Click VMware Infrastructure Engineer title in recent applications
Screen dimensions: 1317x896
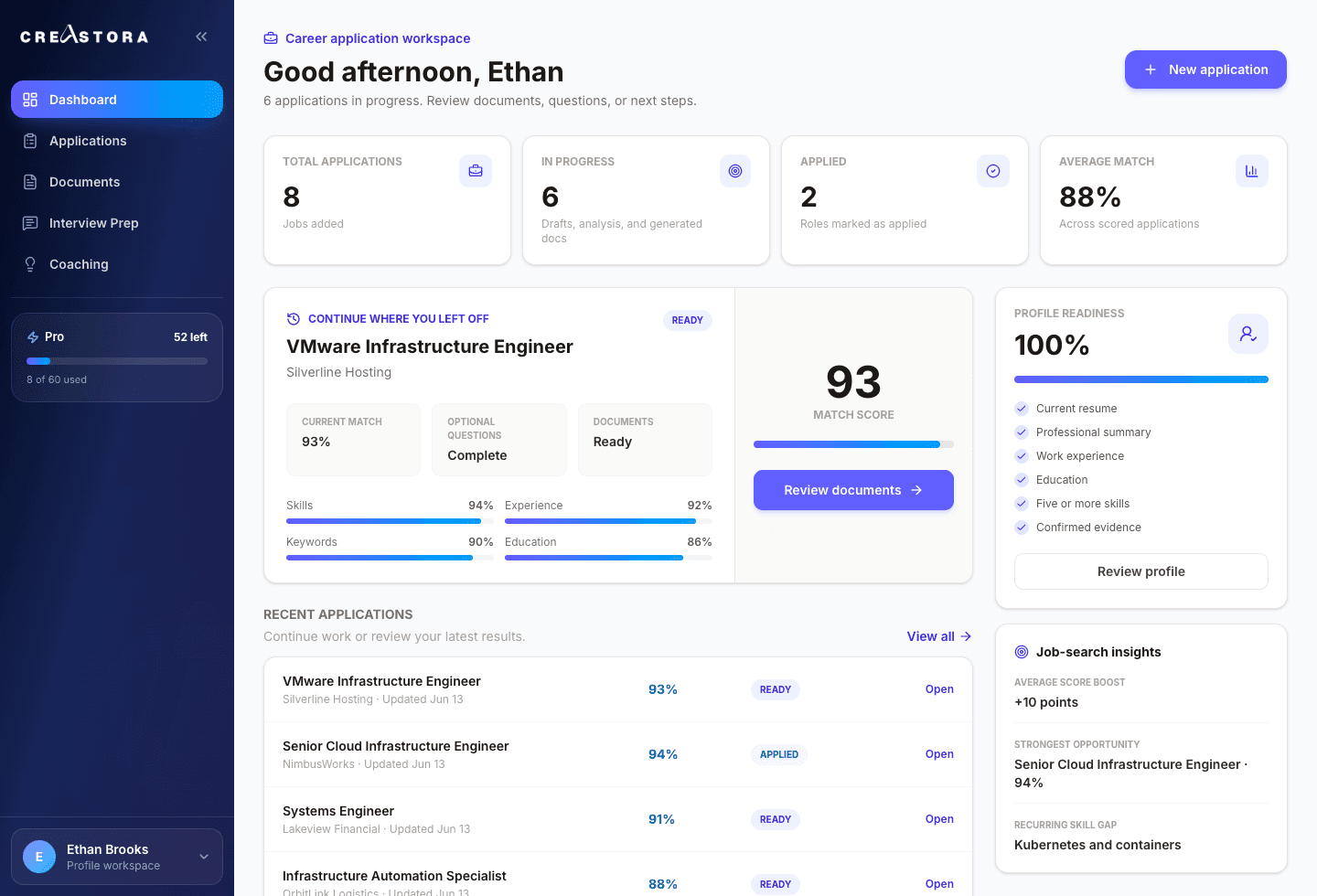pos(381,681)
